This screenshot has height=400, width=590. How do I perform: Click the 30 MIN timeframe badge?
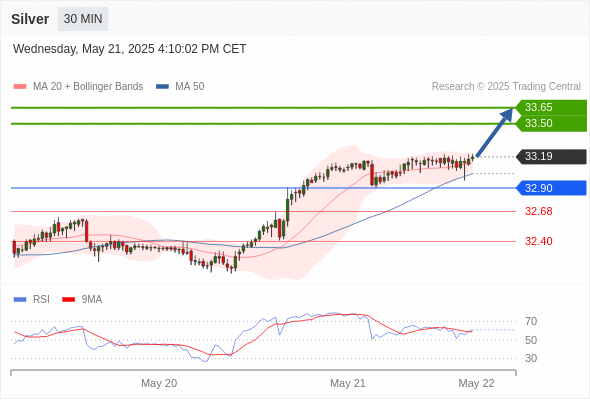coord(83,19)
